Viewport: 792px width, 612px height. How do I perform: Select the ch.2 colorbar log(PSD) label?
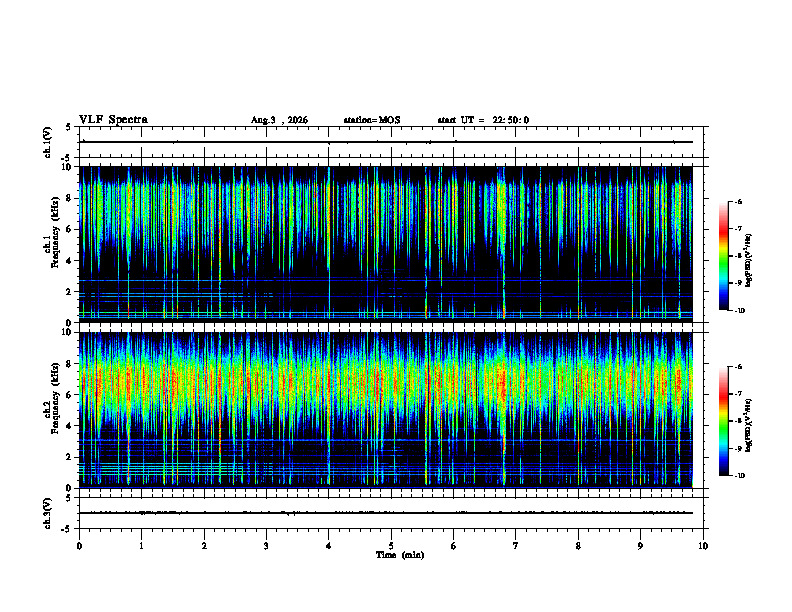point(749,425)
